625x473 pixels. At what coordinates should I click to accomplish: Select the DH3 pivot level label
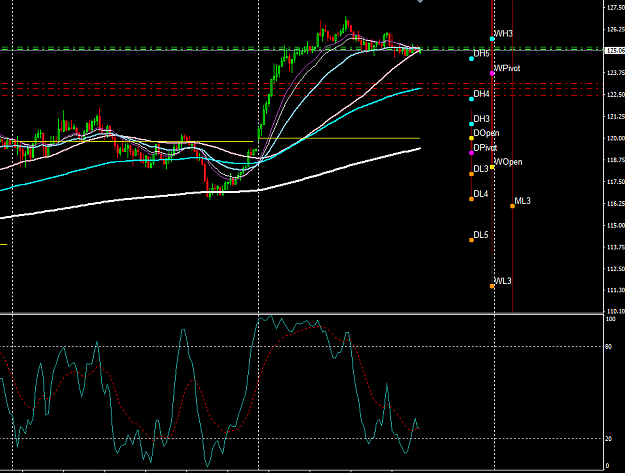[481, 119]
